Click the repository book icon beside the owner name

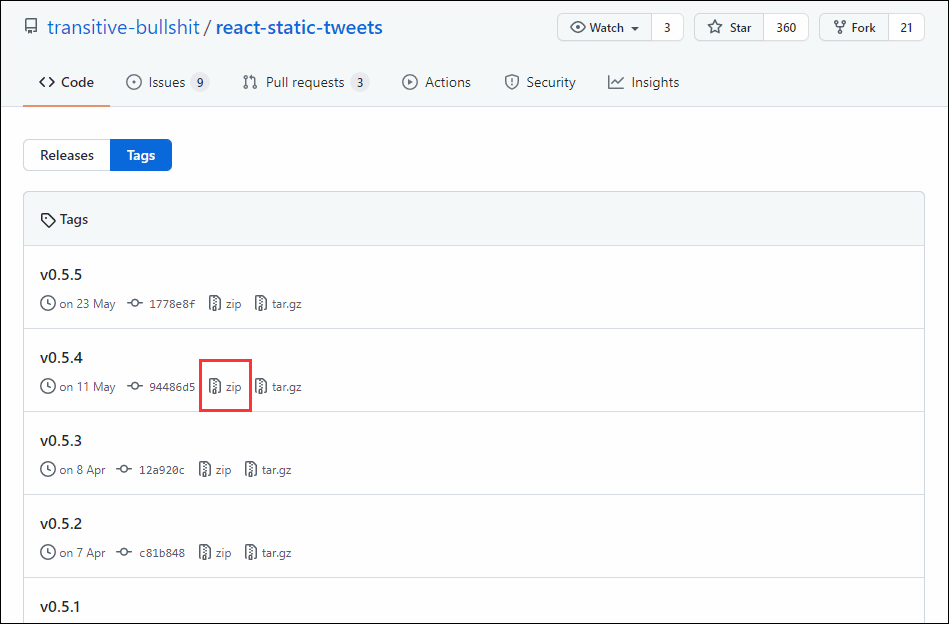[31, 27]
